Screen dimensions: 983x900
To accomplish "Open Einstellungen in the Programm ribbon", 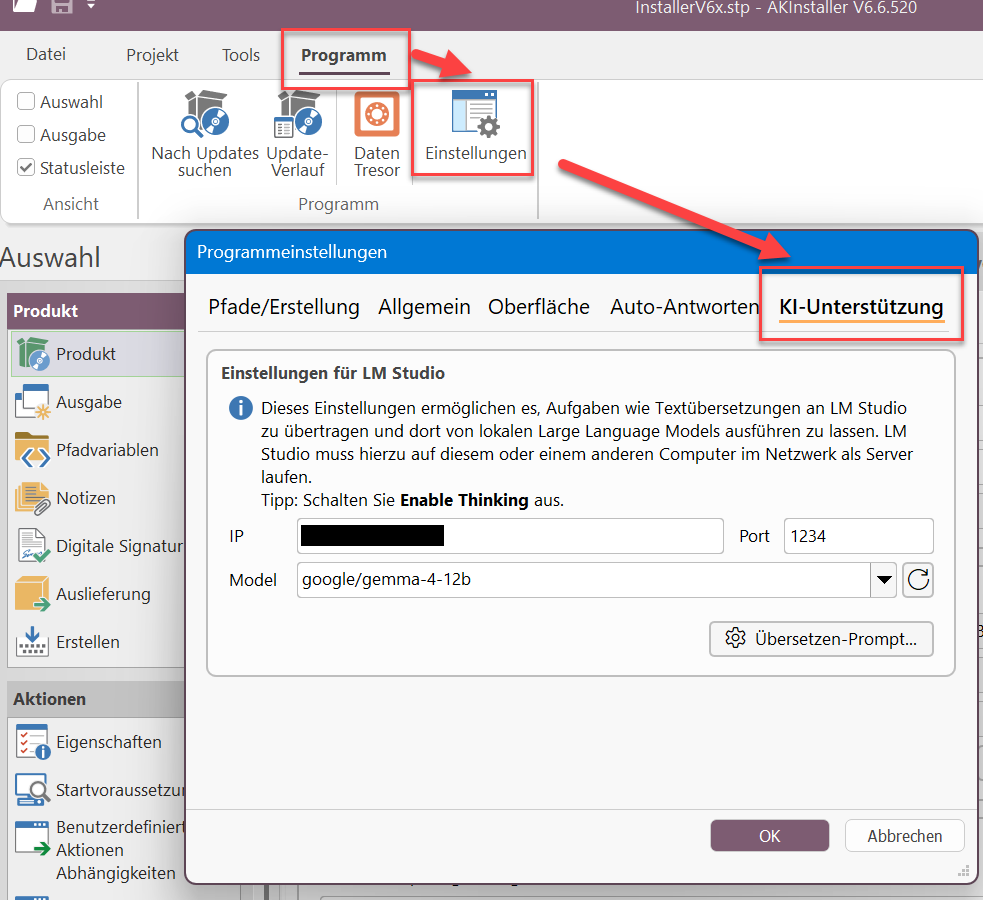I will click(476, 128).
